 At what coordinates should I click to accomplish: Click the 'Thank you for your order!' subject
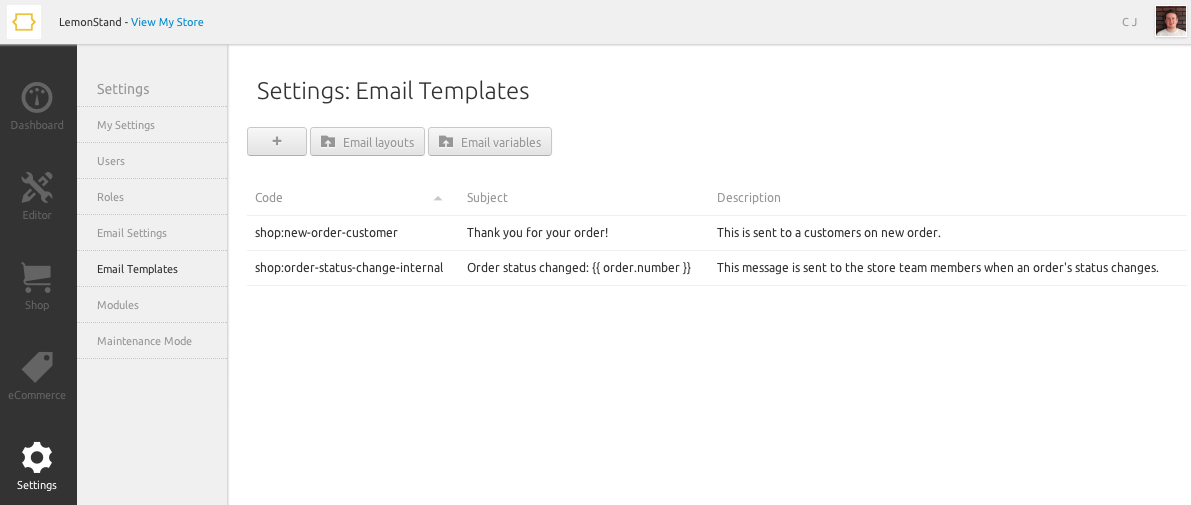(537, 232)
